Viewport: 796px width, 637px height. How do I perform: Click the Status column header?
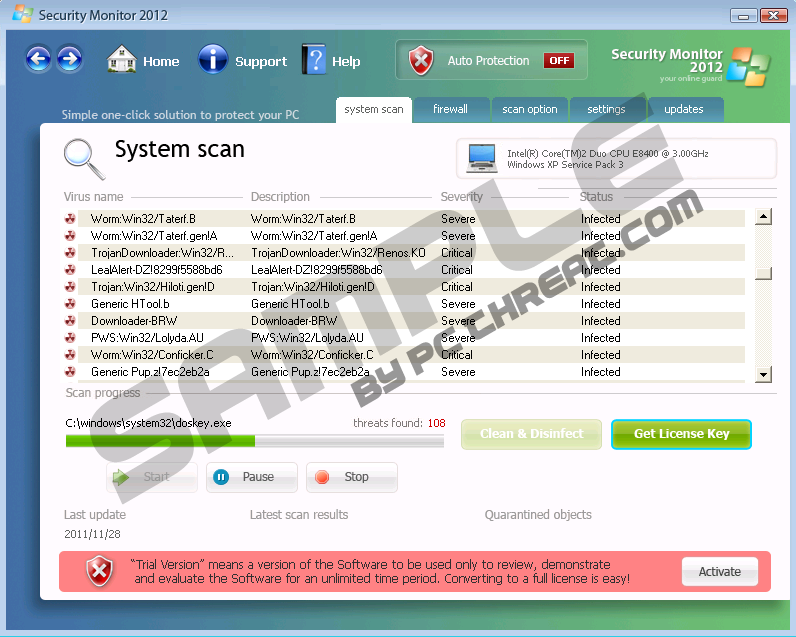[596, 196]
